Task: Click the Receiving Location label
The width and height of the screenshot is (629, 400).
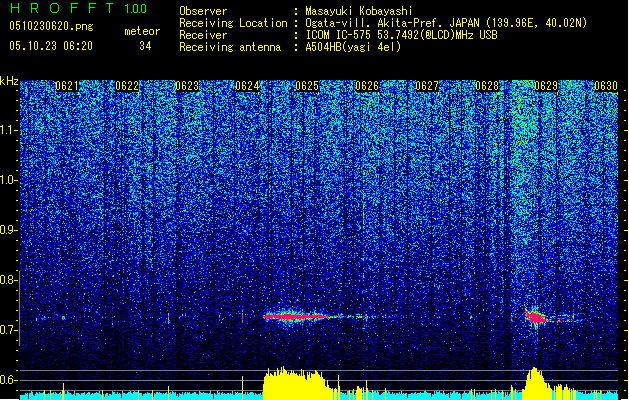Action: [x=233, y=23]
